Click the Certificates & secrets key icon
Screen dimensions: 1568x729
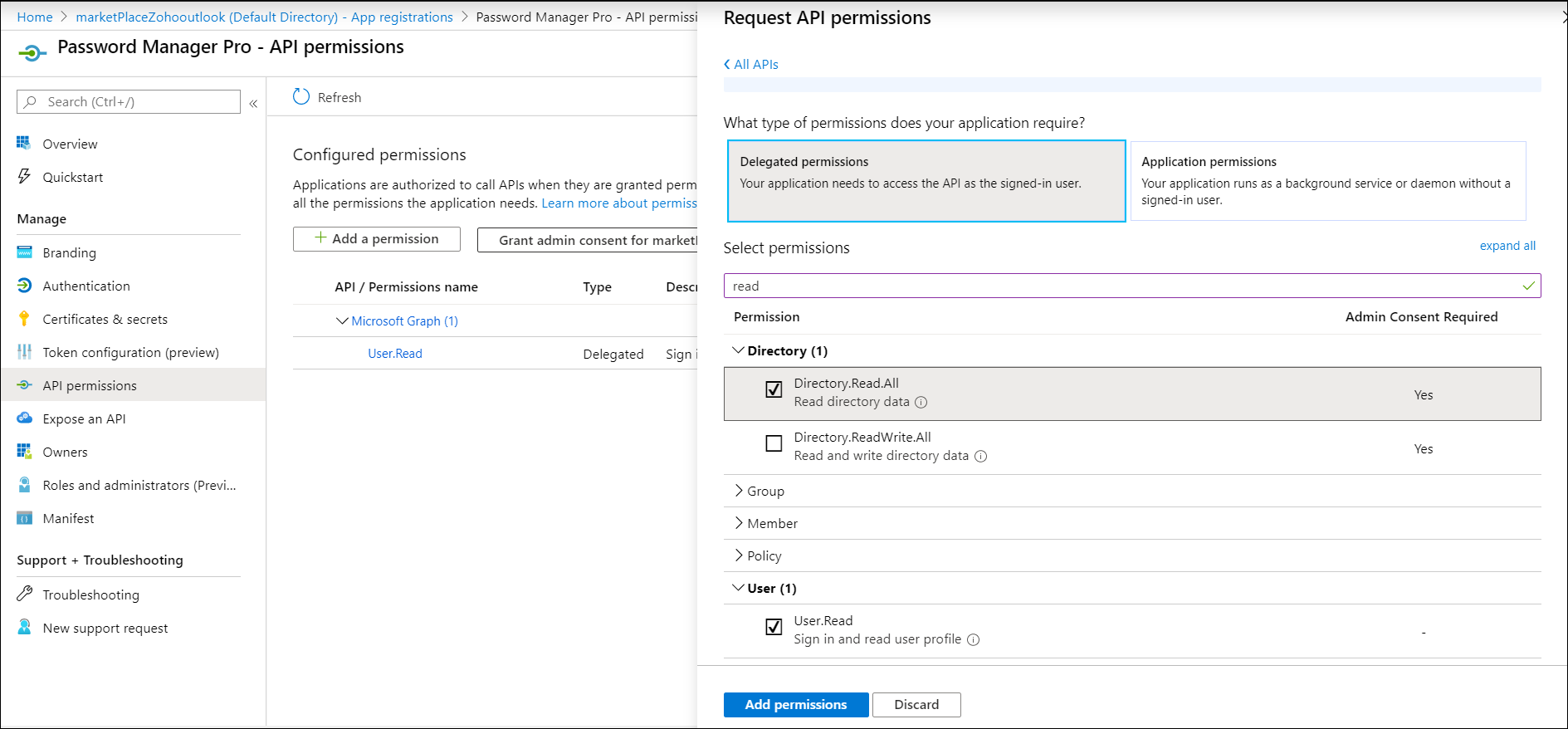point(24,319)
